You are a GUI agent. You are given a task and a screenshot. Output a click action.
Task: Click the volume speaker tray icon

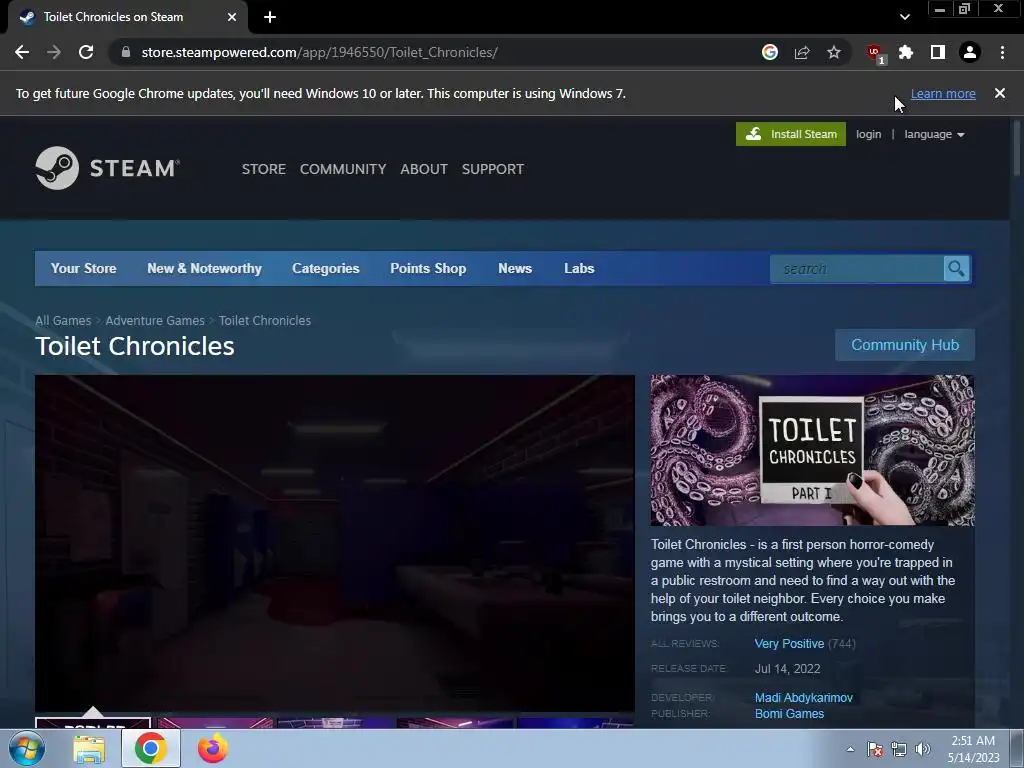[x=923, y=749]
